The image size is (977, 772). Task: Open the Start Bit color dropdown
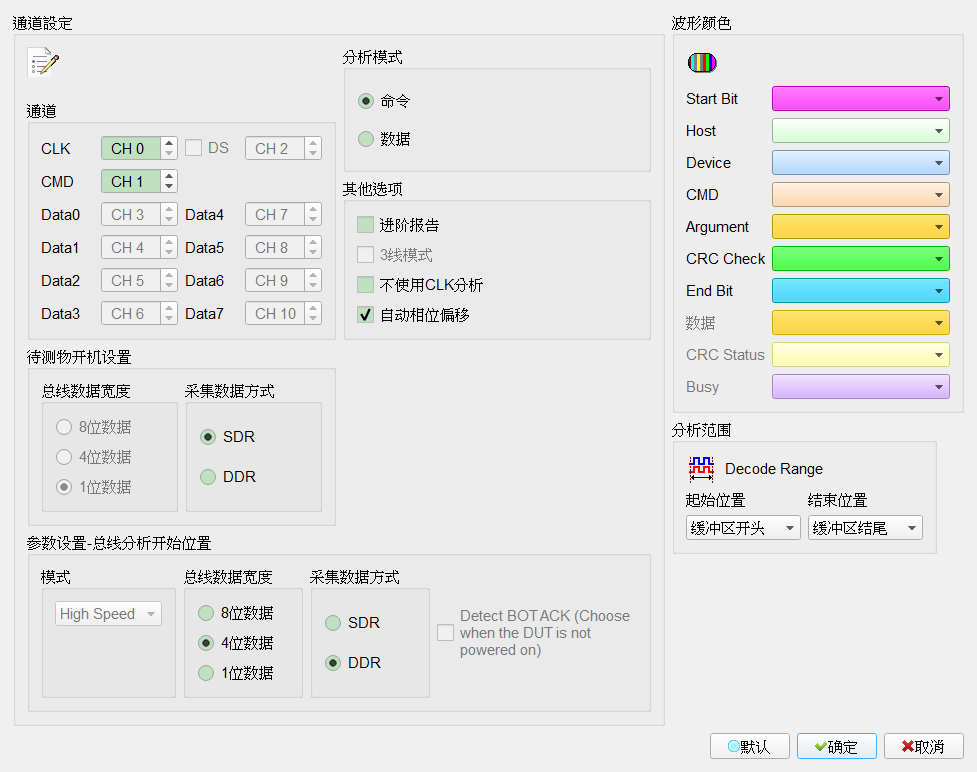tap(860, 98)
